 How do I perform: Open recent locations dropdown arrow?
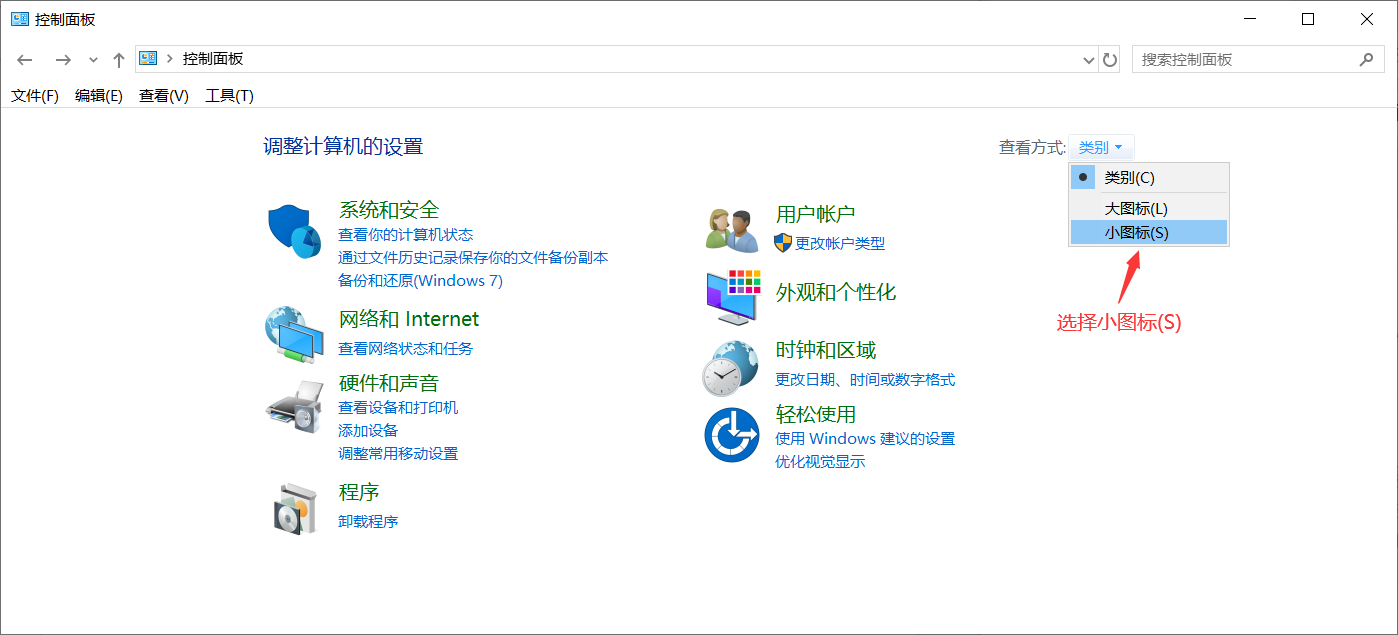click(93, 60)
